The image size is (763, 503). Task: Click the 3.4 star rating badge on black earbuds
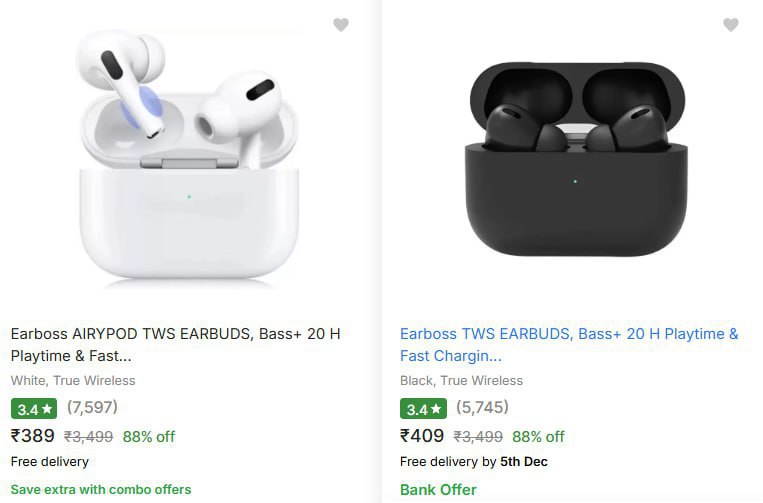click(423, 408)
